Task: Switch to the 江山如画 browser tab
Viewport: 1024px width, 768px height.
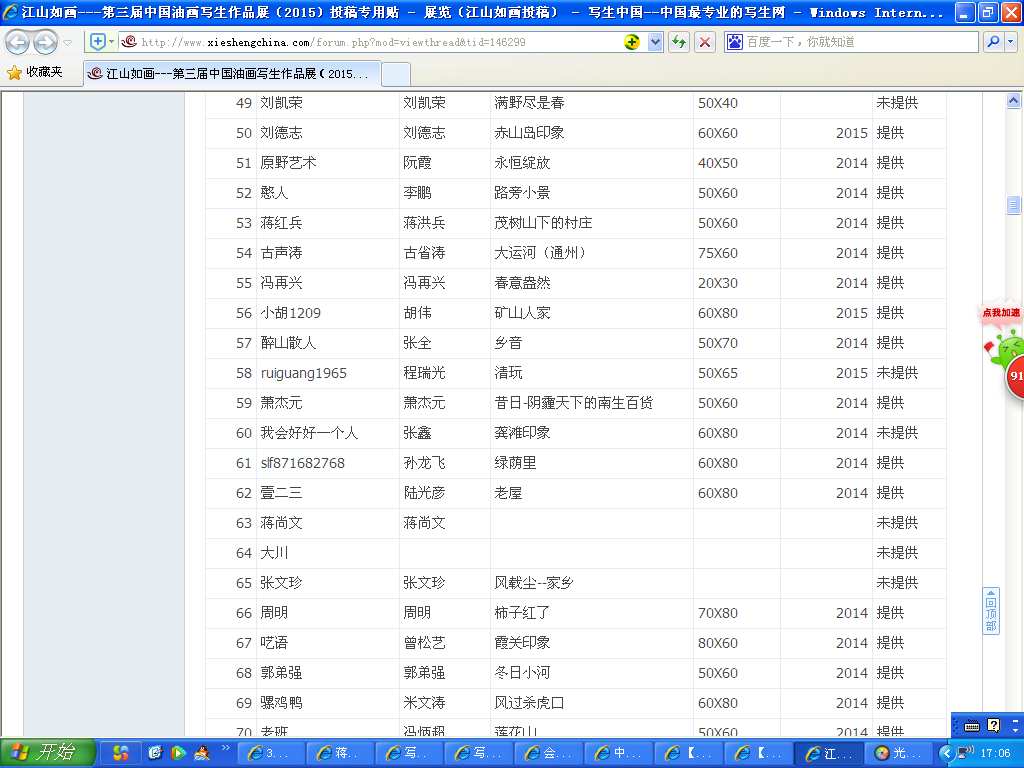Action: pos(229,74)
